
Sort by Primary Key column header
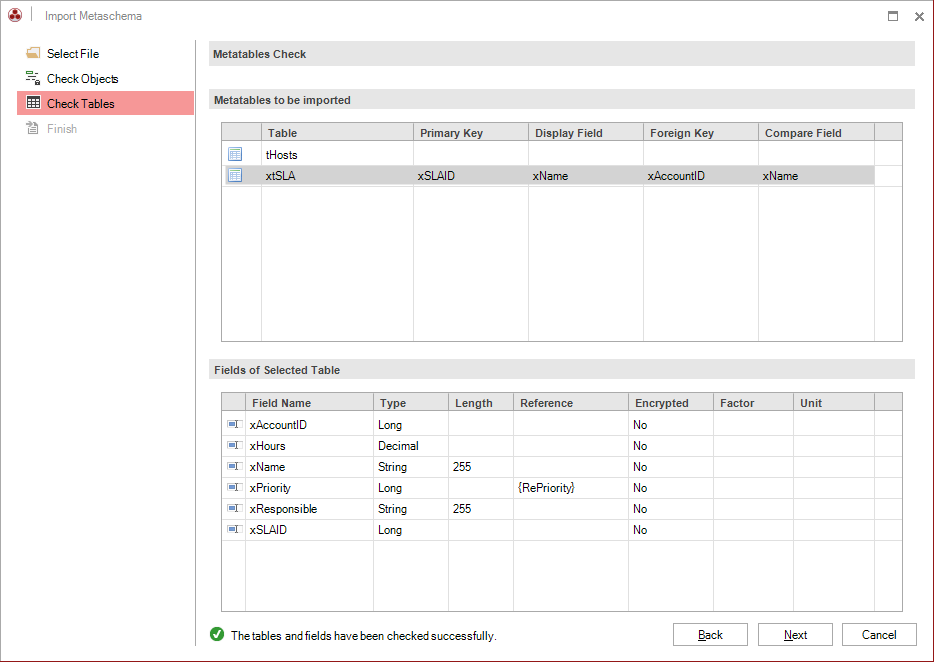click(x=471, y=132)
